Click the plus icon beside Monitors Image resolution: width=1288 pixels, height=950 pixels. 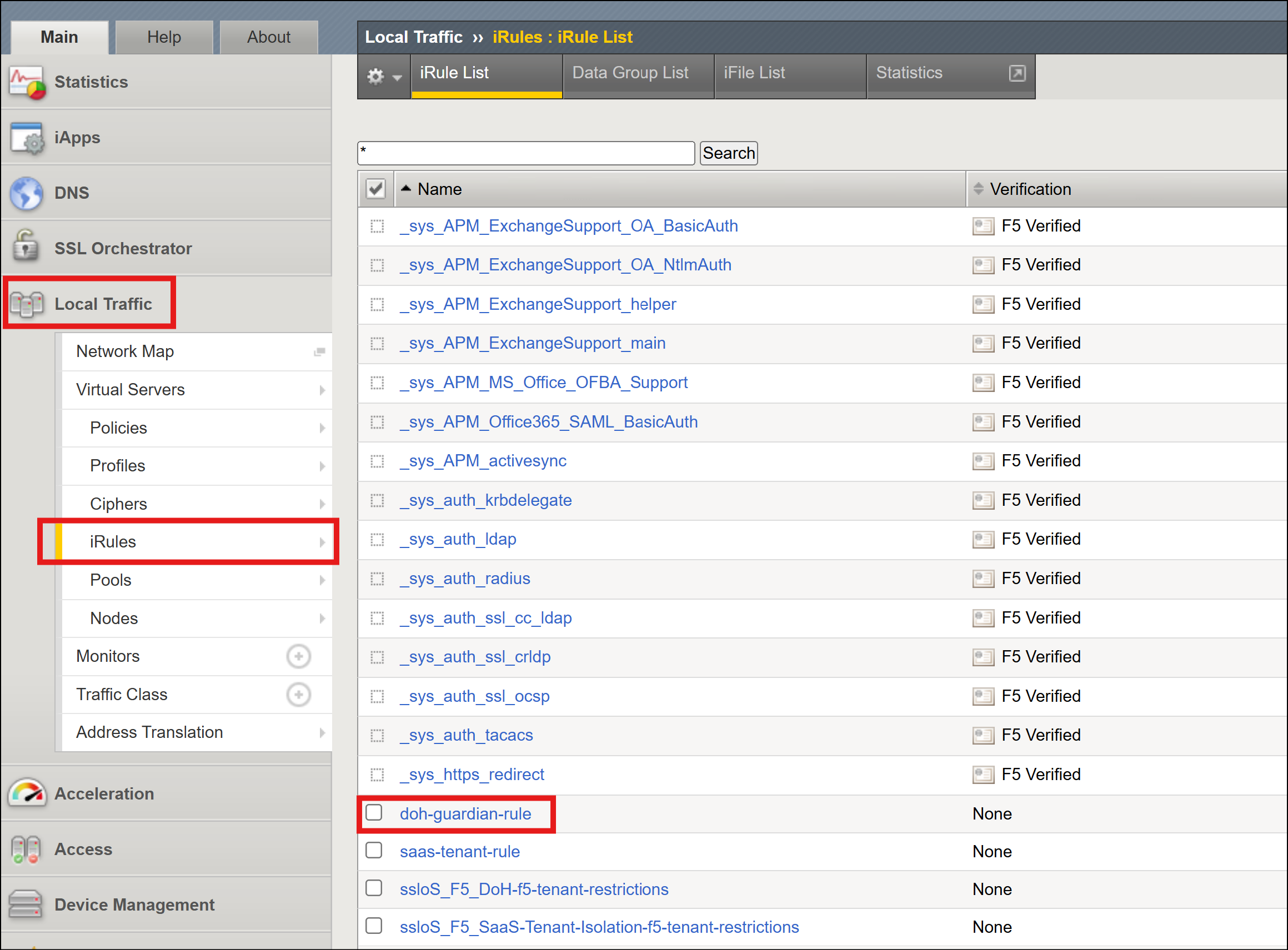(299, 656)
